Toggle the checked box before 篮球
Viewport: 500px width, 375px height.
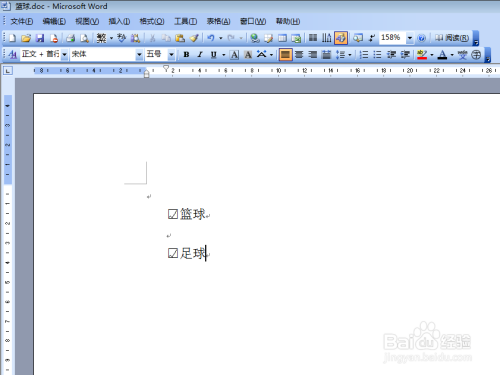tap(173, 214)
